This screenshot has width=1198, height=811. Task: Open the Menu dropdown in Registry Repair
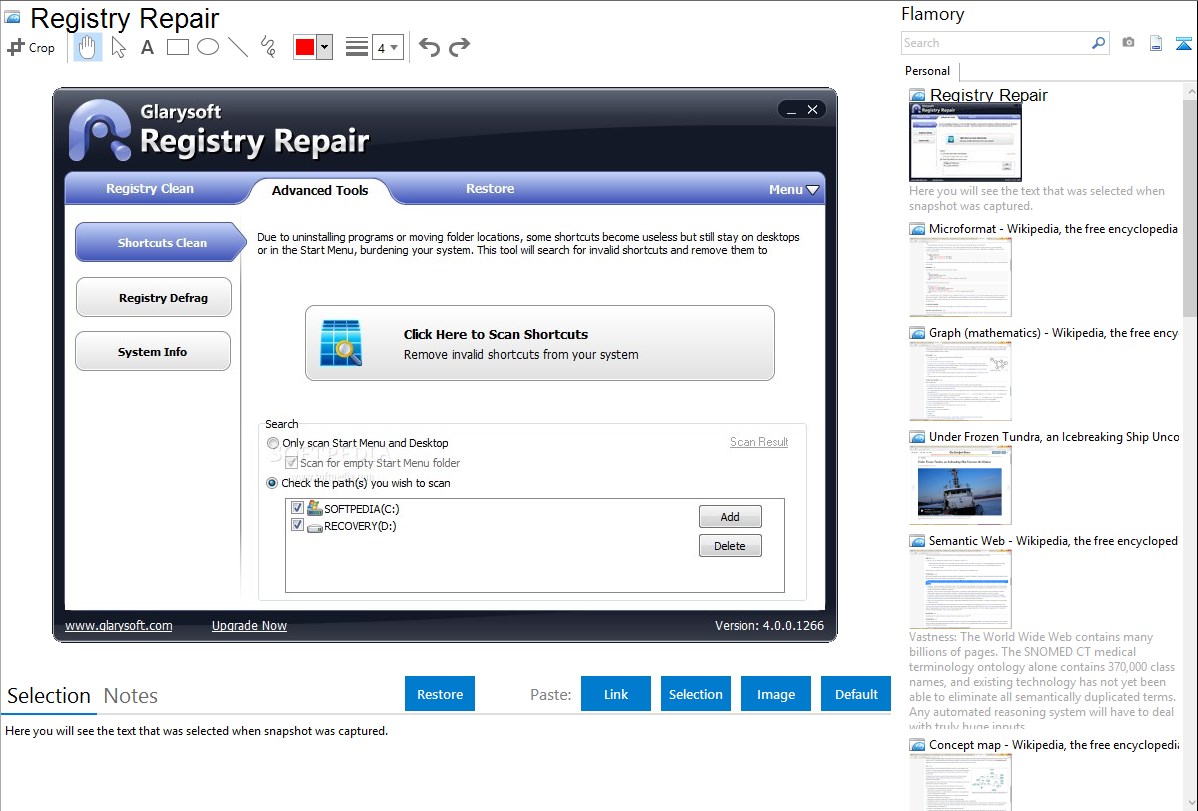click(x=793, y=190)
